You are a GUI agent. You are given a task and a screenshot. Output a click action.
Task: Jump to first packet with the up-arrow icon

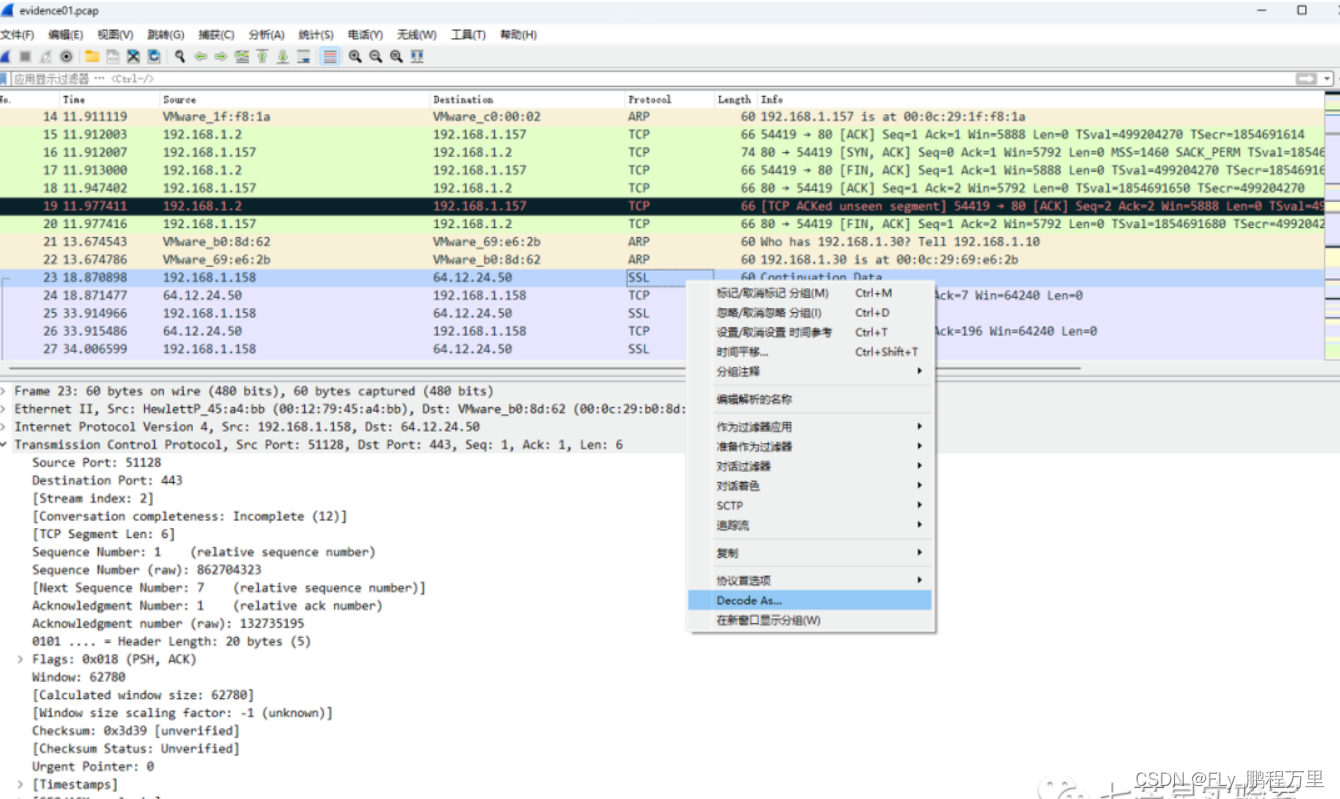[x=262, y=57]
